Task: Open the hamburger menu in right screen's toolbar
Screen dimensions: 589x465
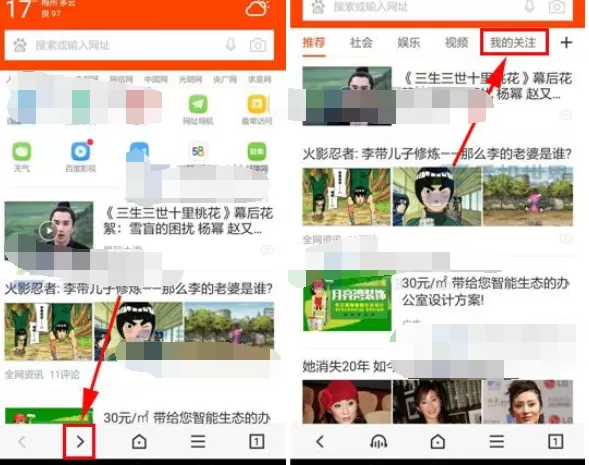Action: (496, 441)
